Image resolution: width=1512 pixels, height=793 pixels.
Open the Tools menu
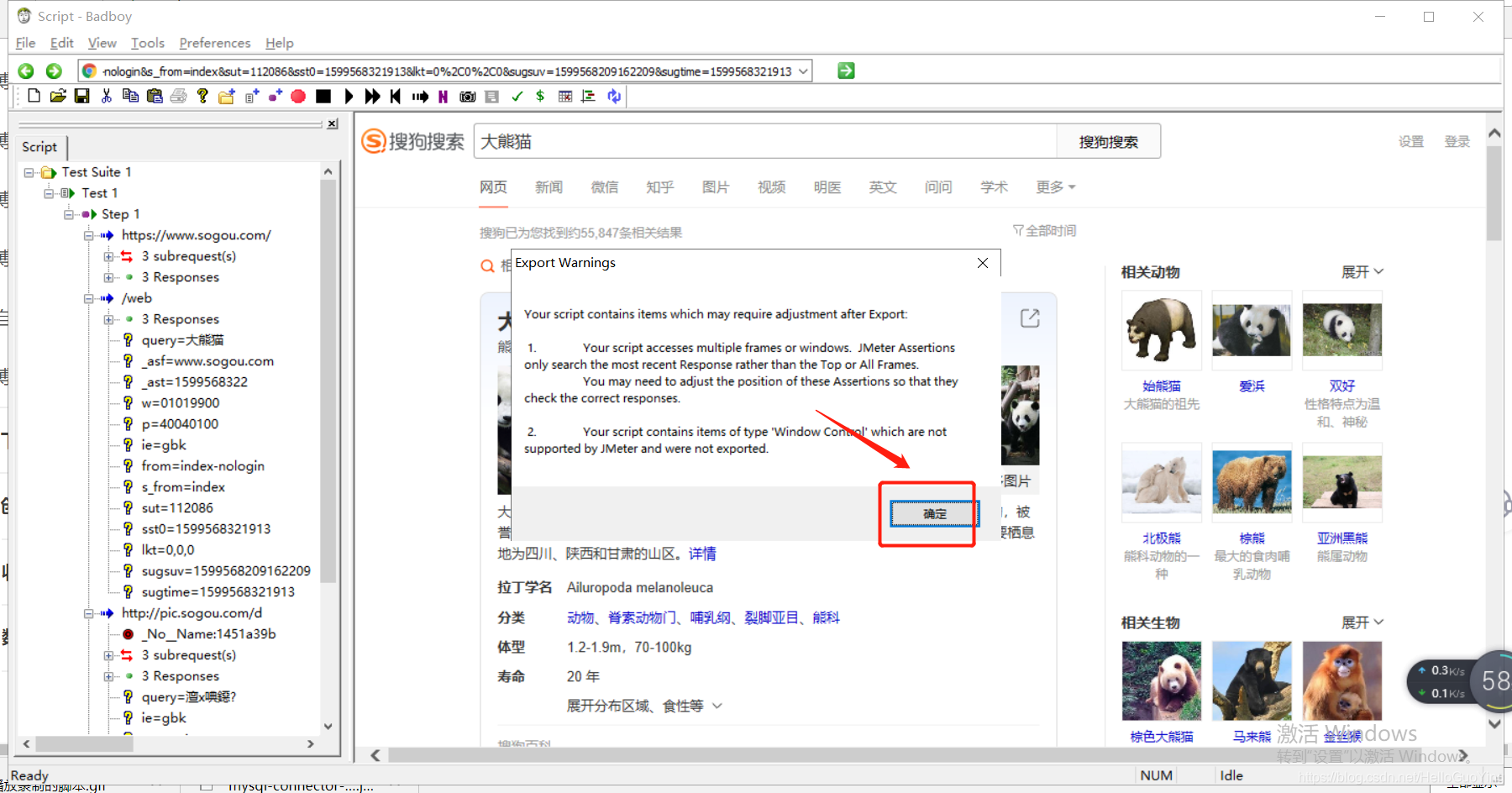tap(147, 43)
